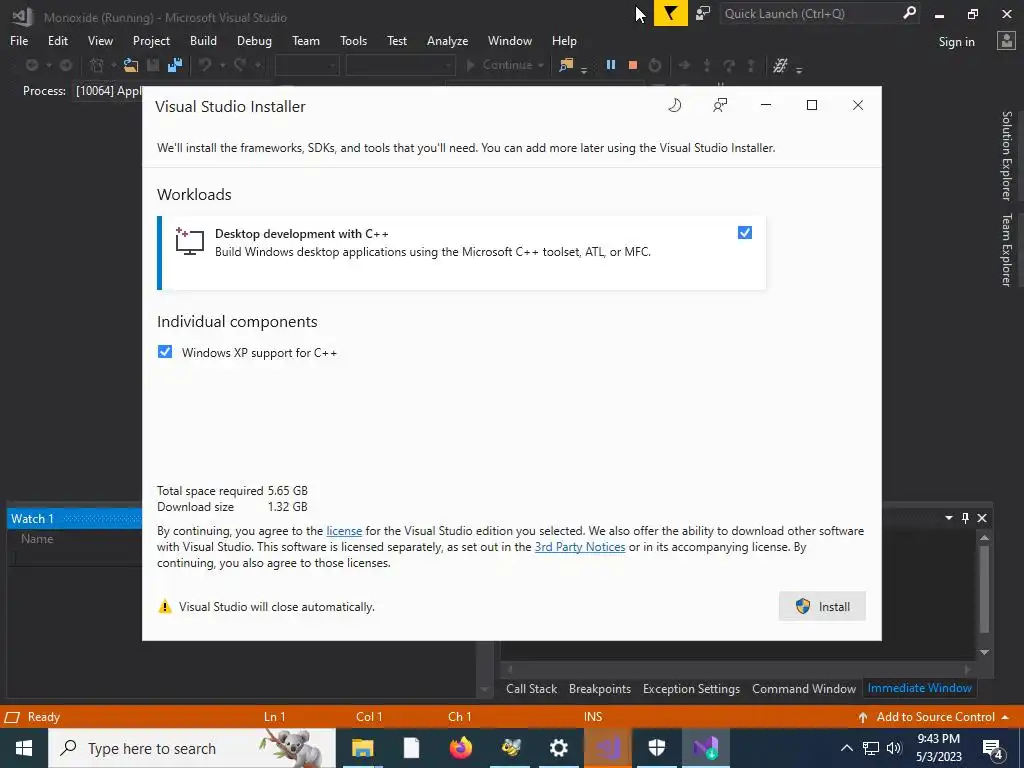
Task: Click the Step Into arrow icon
Action: pos(707,65)
